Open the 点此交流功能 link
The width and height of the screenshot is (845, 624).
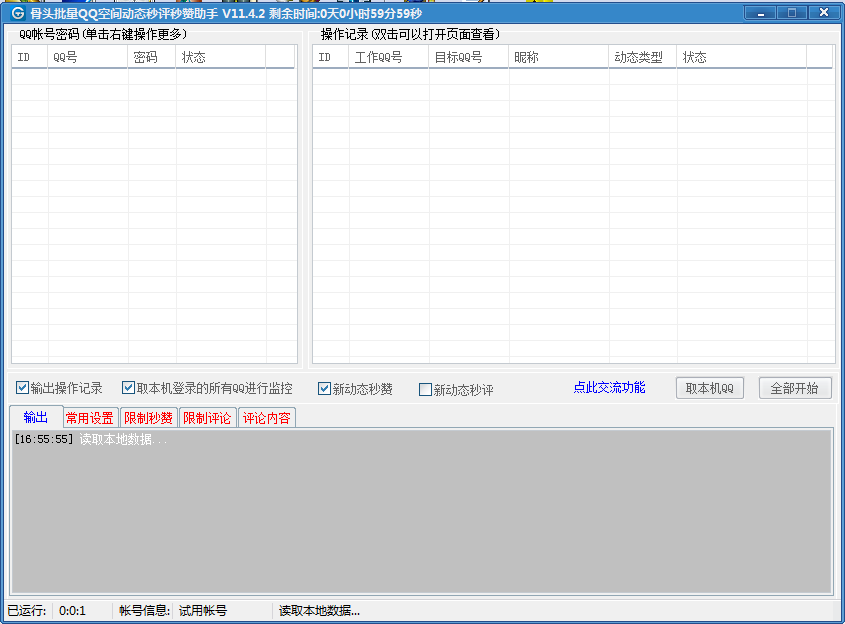pos(609,387)
